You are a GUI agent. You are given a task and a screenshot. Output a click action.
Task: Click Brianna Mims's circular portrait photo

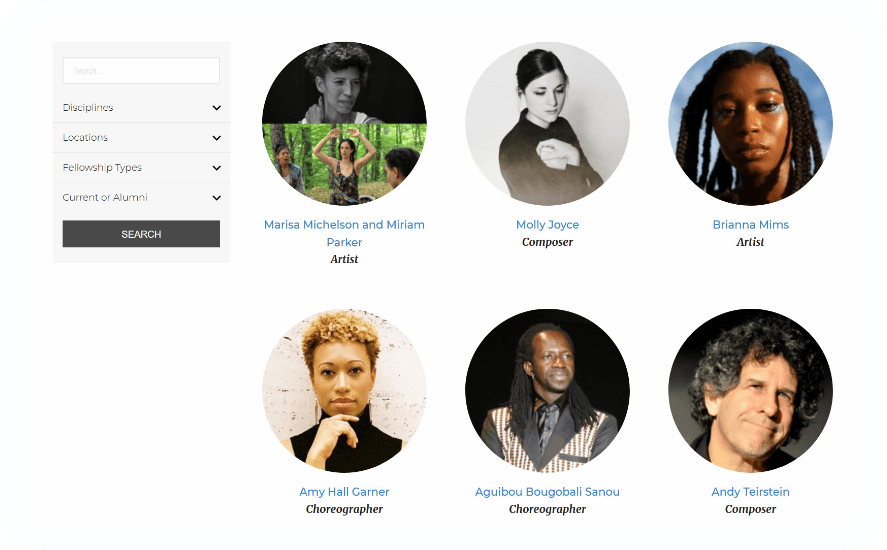click(x=750, y=123)
